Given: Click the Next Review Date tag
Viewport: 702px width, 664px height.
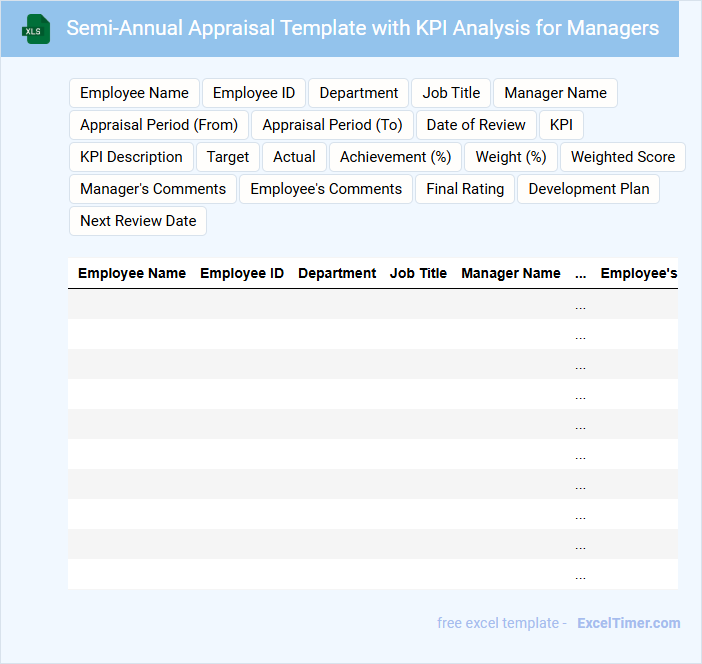Looking at the screenshot, I should click(138, 221).
